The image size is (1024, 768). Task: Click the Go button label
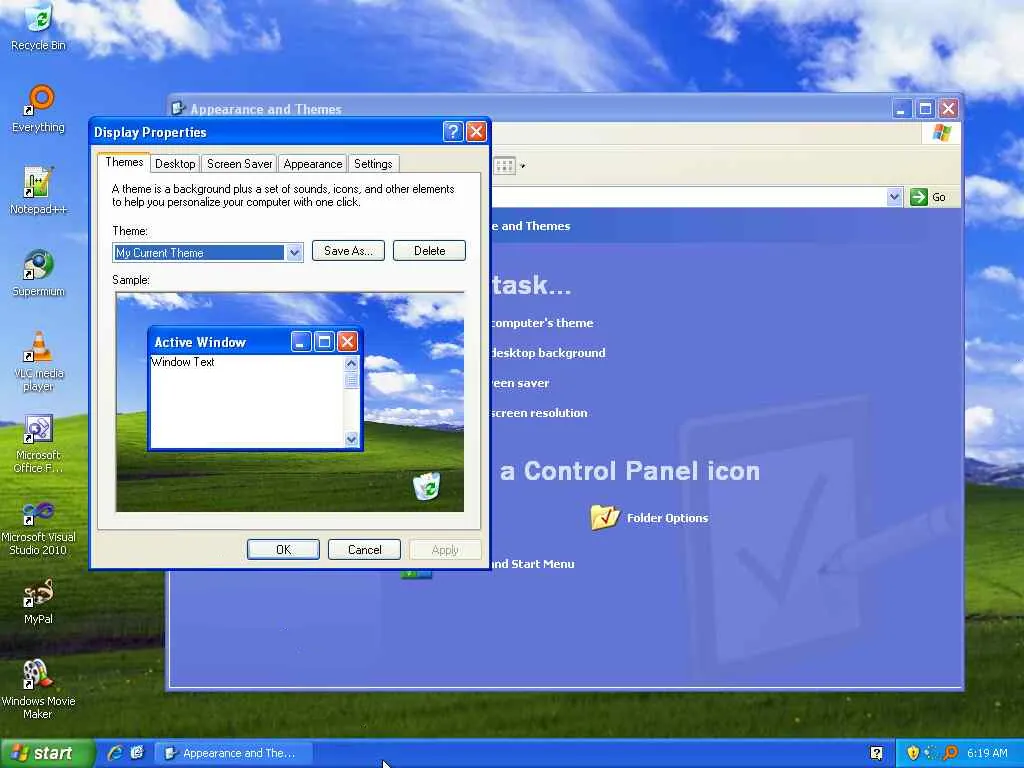938,197
